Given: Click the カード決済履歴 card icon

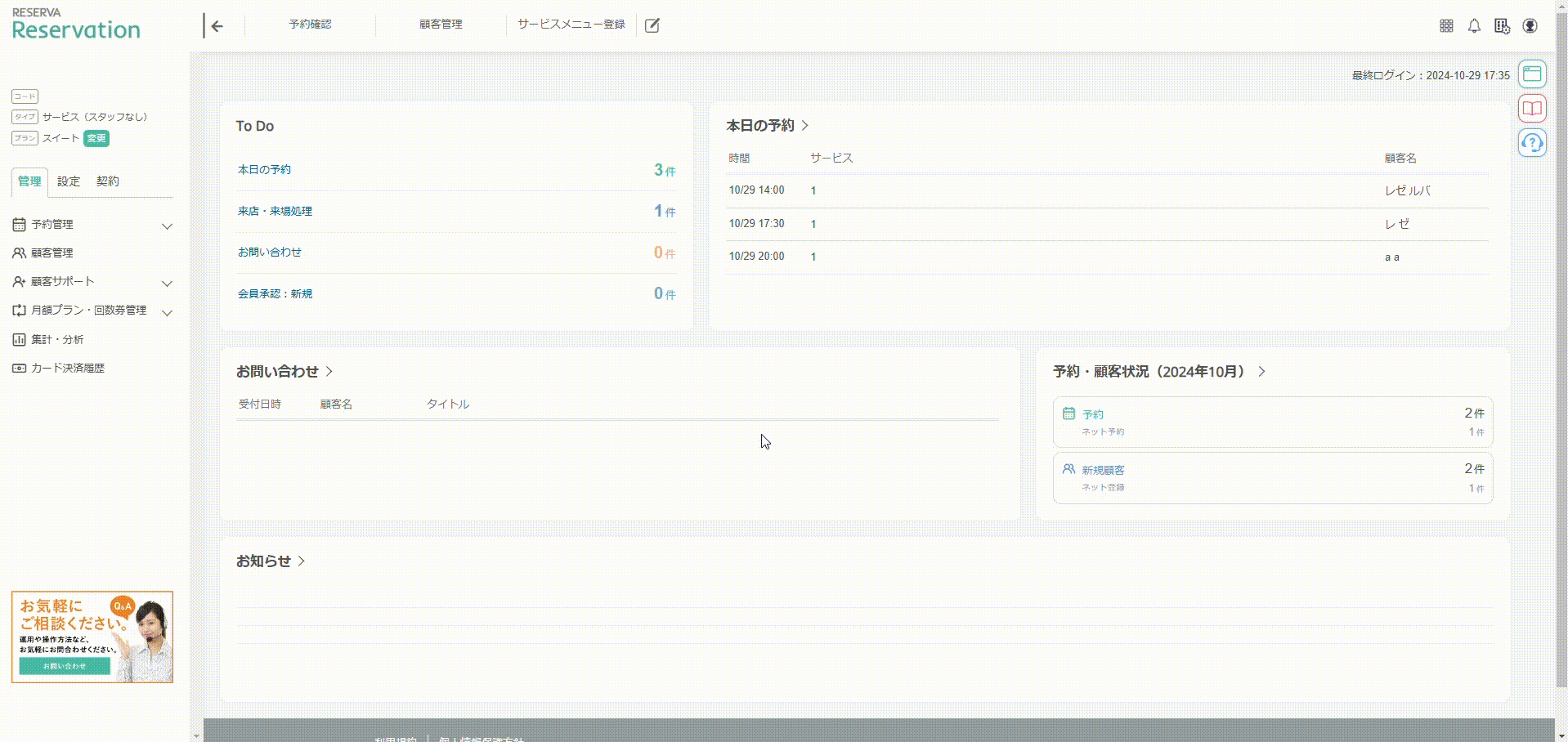Looking at the screenshot, I should pyautogui.click(x=19, y=369).
